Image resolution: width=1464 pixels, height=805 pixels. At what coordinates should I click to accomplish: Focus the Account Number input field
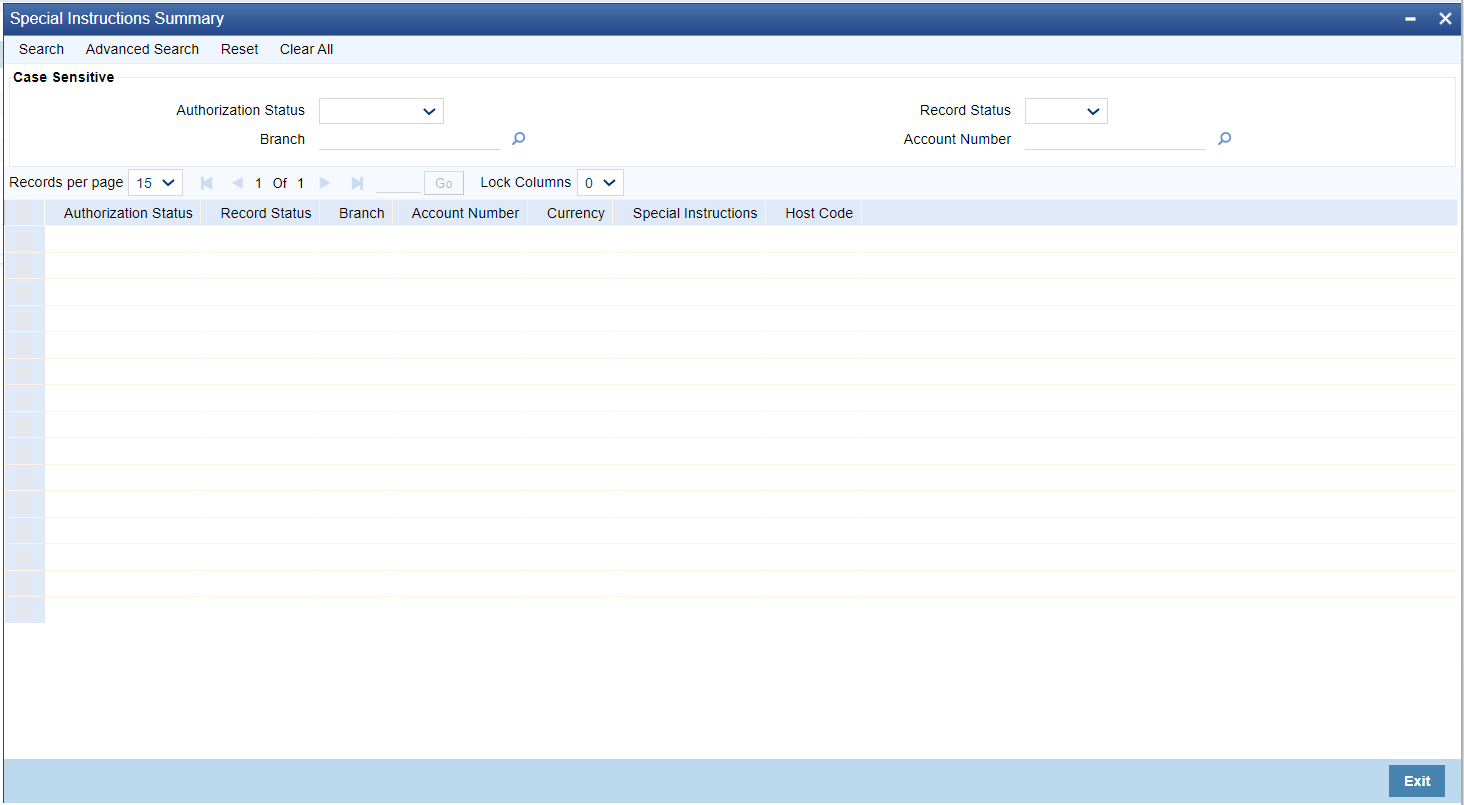(1116, 139)
